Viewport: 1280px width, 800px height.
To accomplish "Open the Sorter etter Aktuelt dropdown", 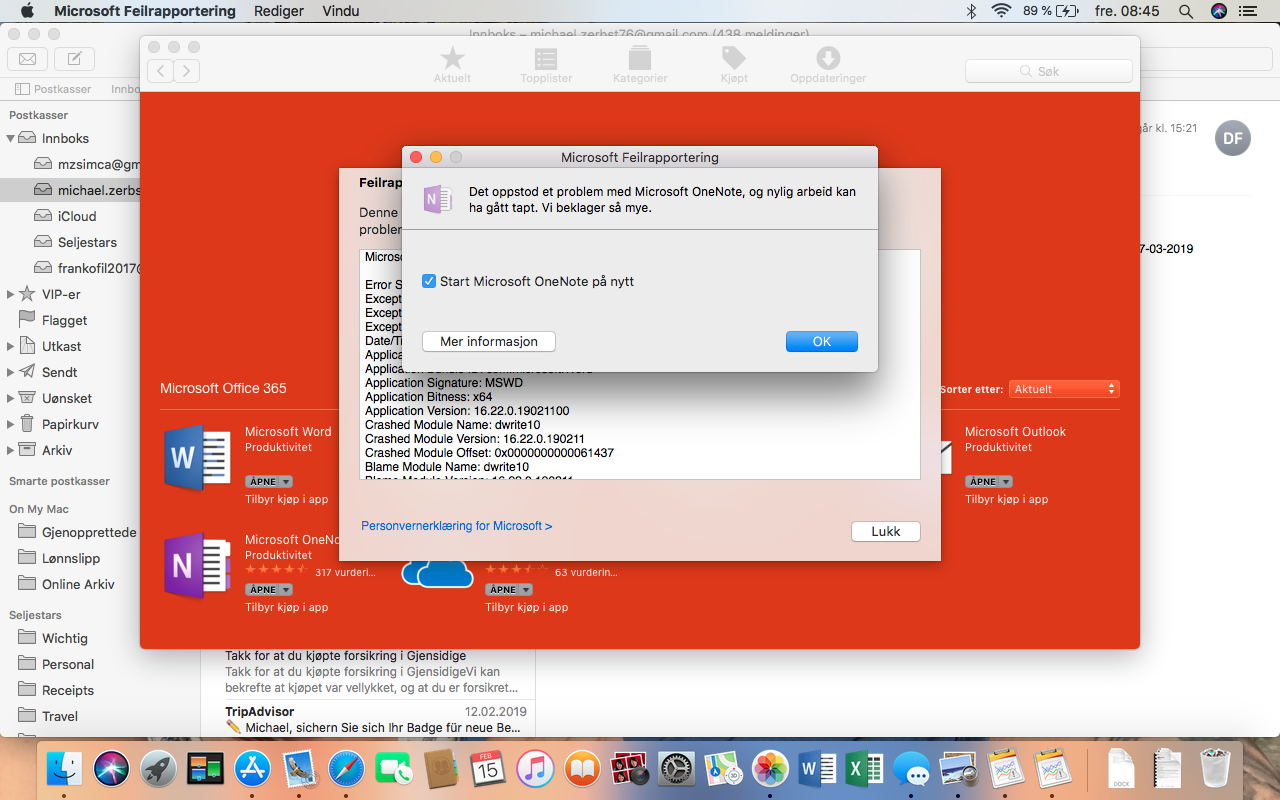I will click(1064, 389).
